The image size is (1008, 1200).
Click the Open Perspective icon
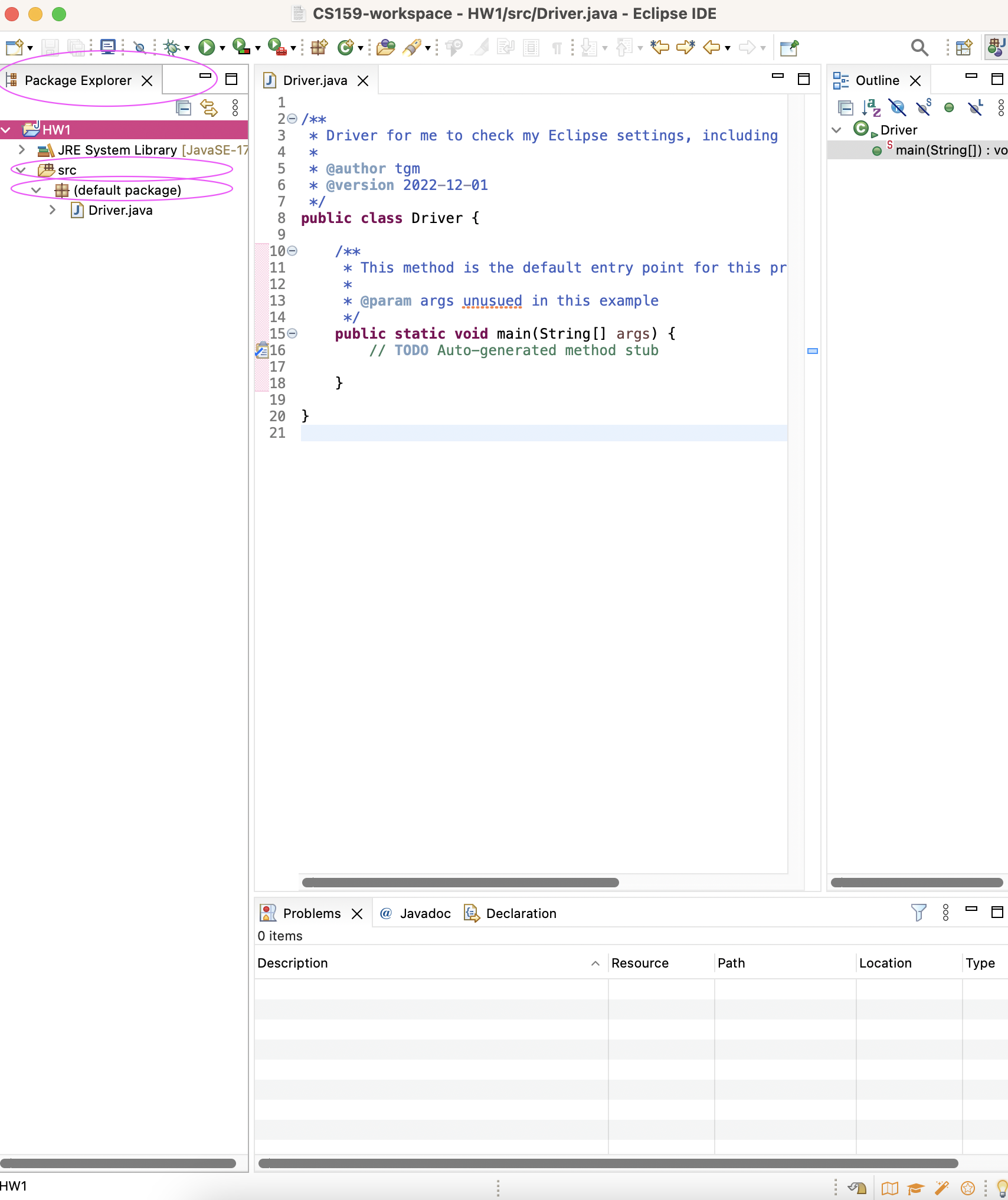pyautogui.click(x=964, y=47)
